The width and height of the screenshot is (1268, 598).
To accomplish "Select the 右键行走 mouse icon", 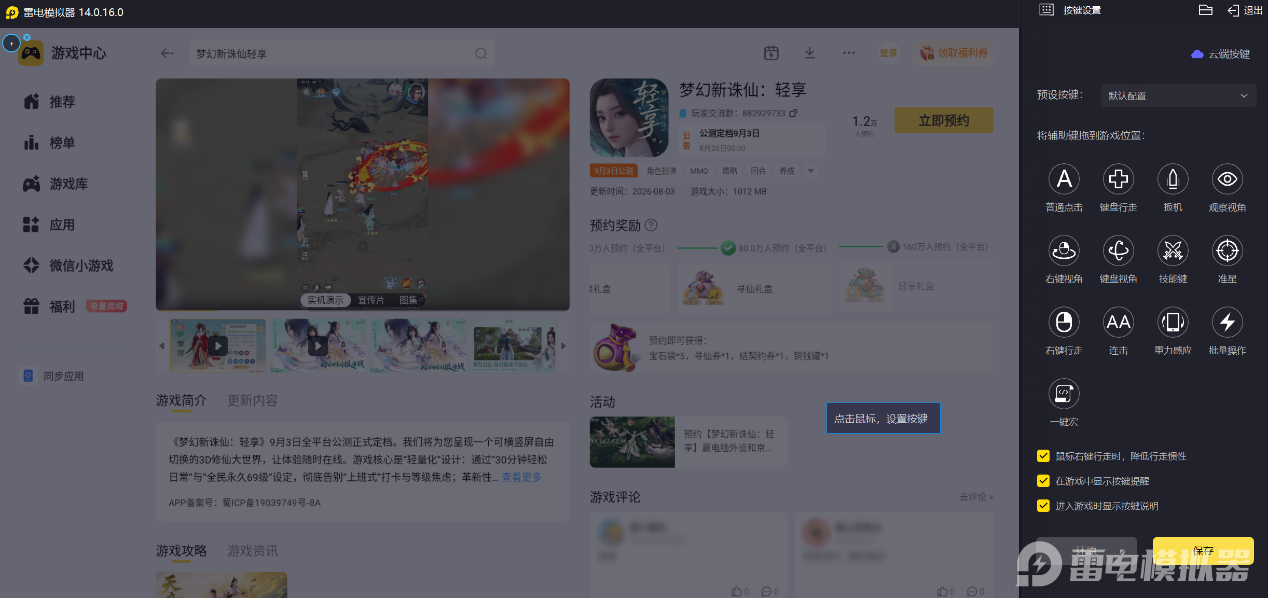I will (x=1064, y=322).
